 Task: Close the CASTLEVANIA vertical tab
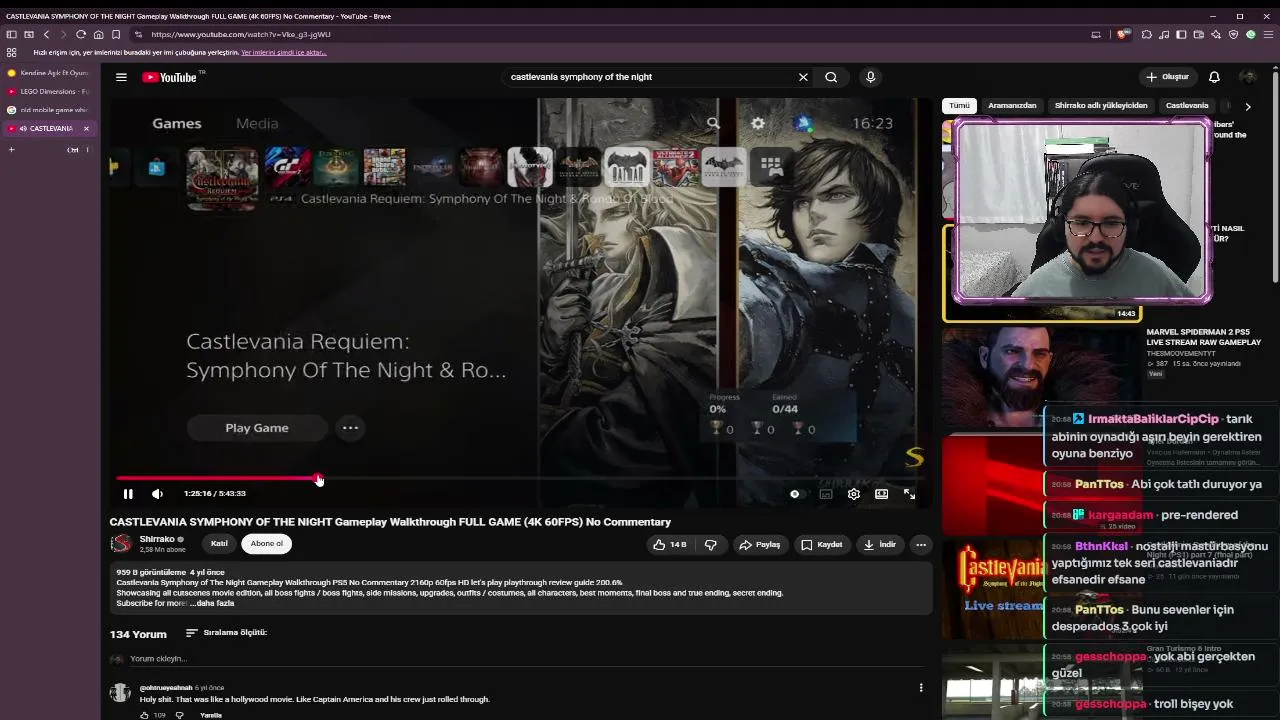tap(86, 128)
